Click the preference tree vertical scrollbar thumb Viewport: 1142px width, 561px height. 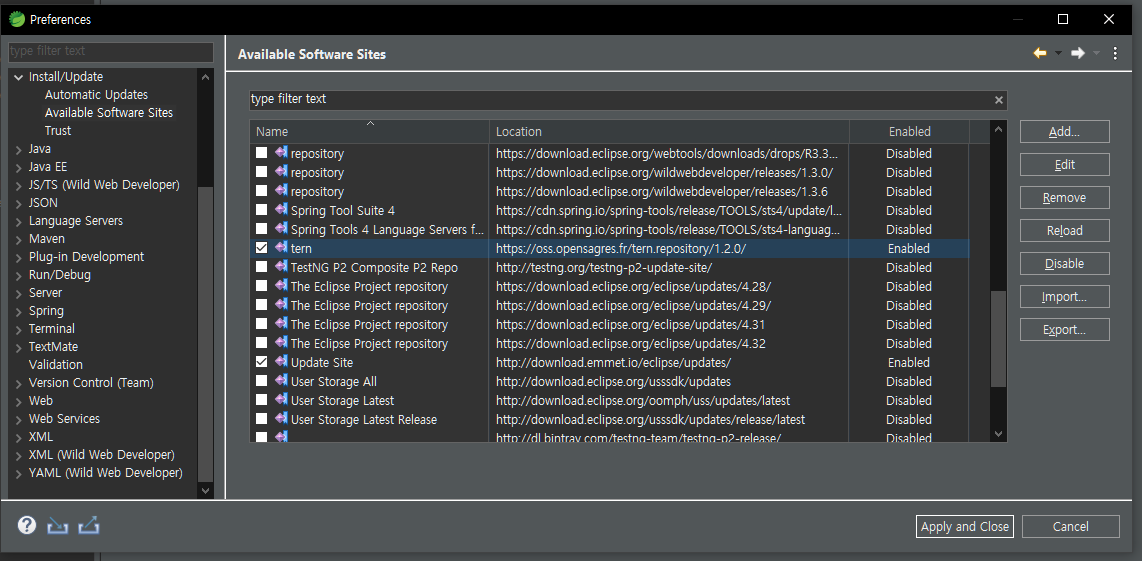(206, 334)
